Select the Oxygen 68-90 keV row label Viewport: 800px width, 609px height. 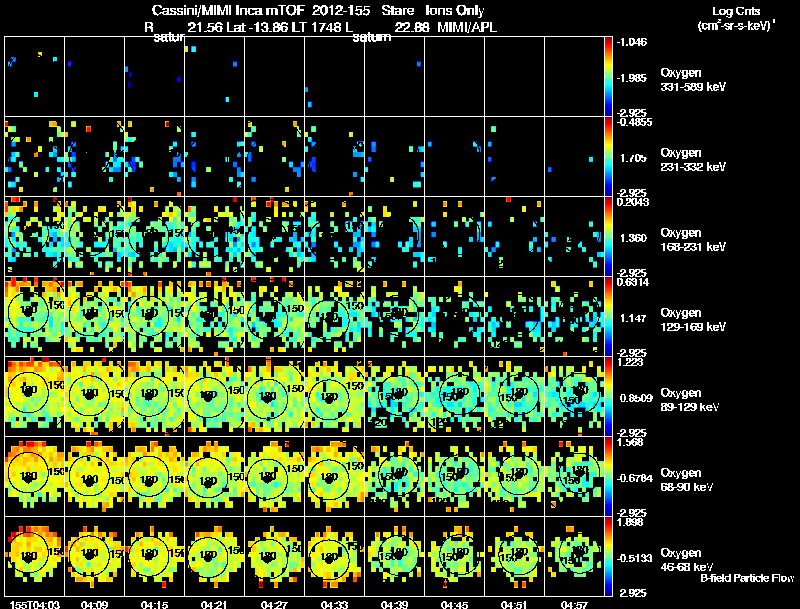pyautogui.click(x=687, y=480)
